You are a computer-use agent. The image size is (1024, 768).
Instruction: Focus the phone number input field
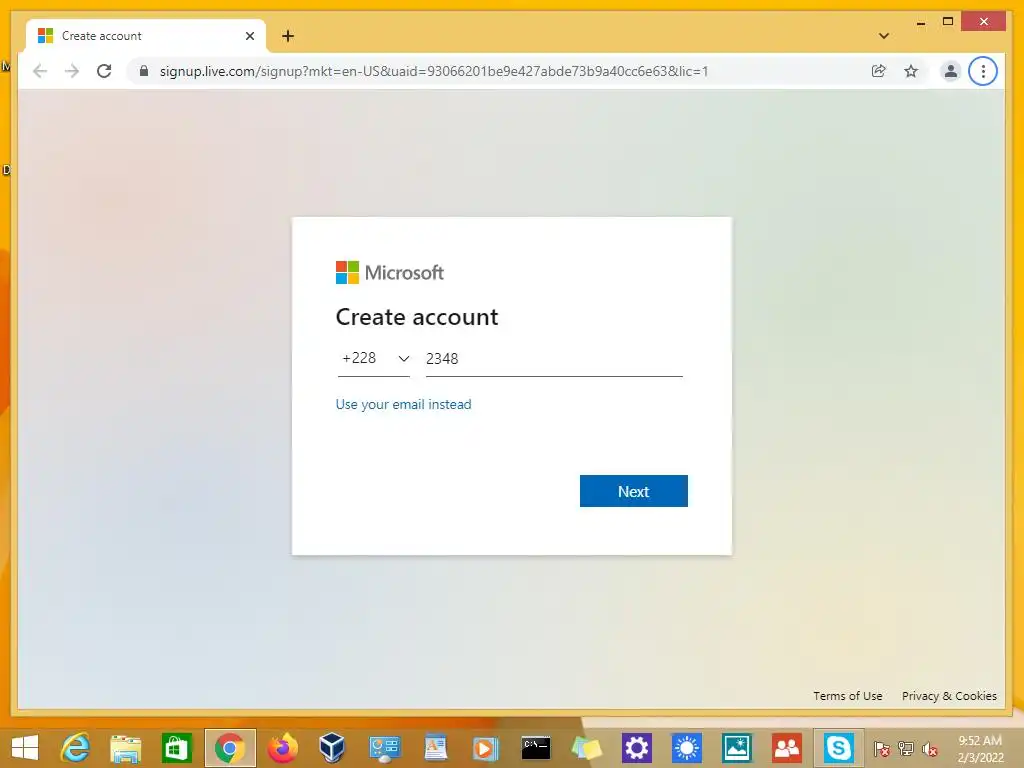(554, 359)
